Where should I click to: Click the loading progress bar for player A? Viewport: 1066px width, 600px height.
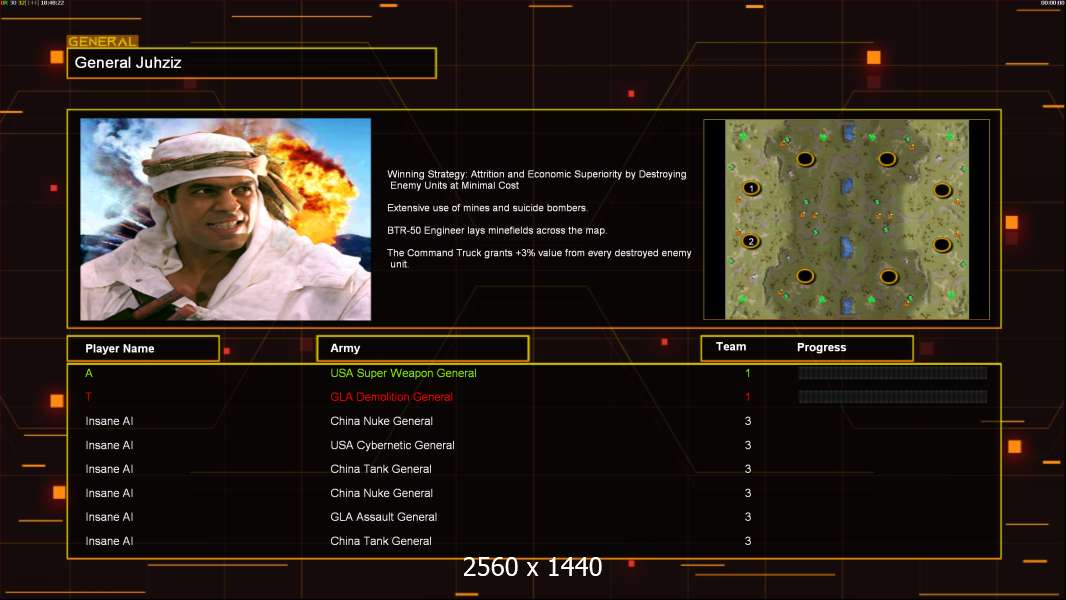click(x=893, y=373)
